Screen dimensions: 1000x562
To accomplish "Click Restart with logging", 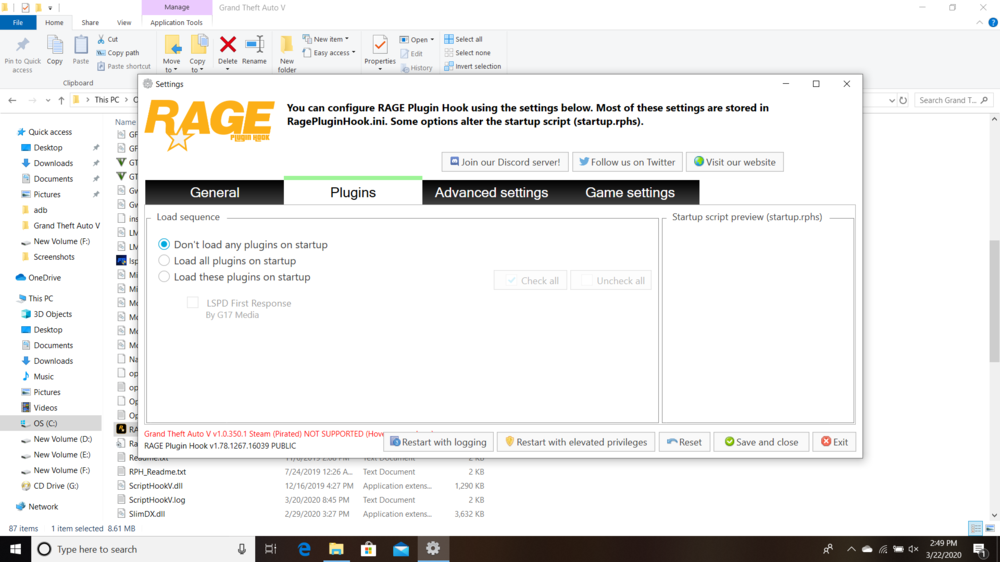I will [x=438, y=442].
